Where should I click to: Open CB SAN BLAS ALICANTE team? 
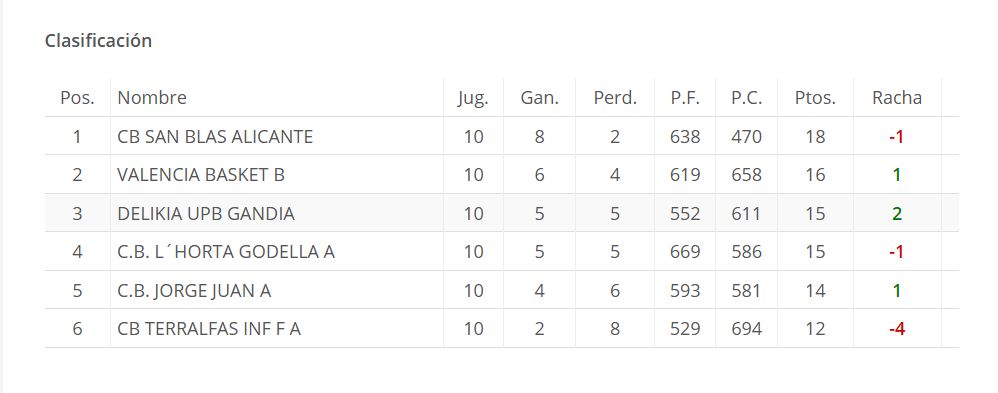(x=215, y=136)
